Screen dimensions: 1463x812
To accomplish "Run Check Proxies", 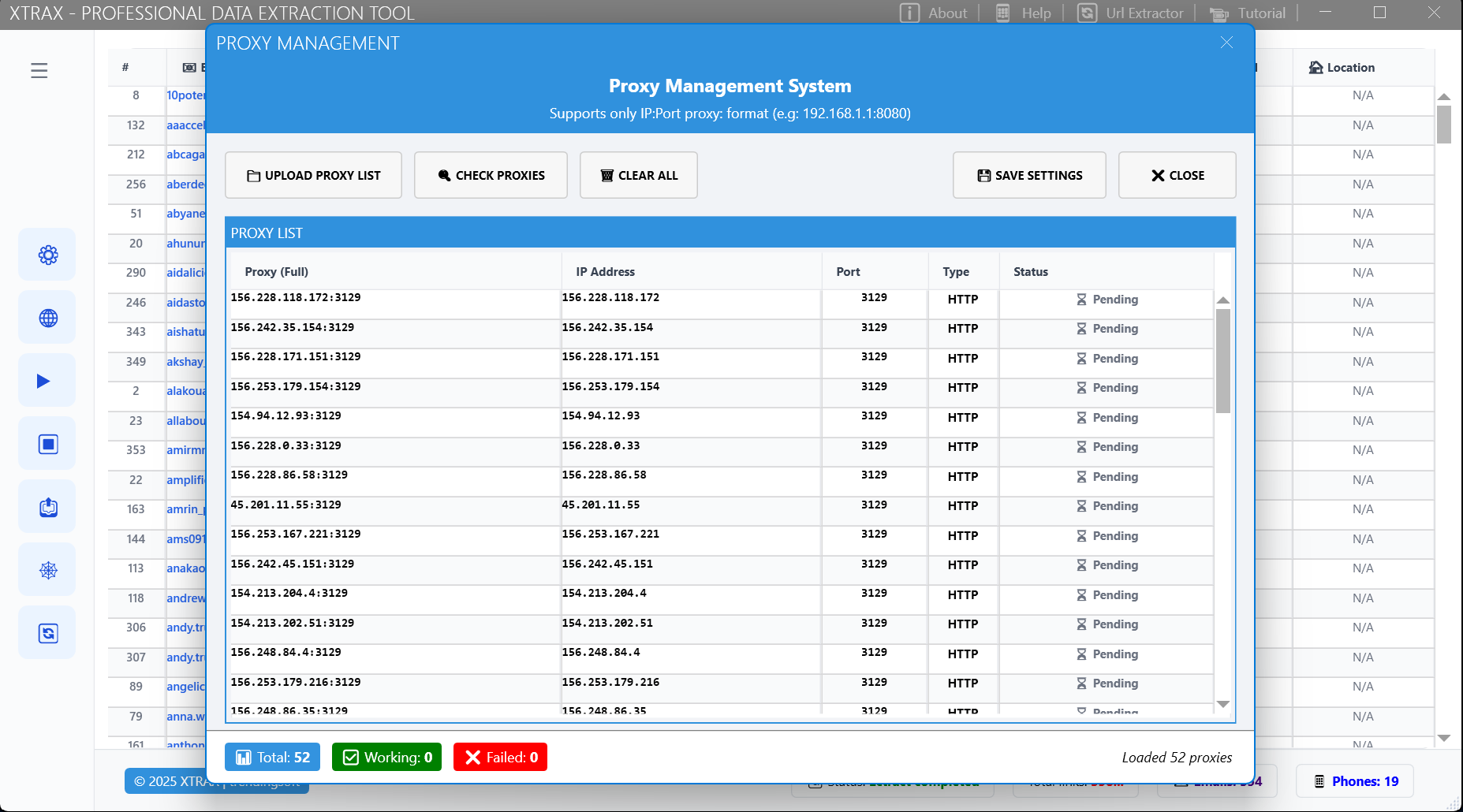I will 491,175.
